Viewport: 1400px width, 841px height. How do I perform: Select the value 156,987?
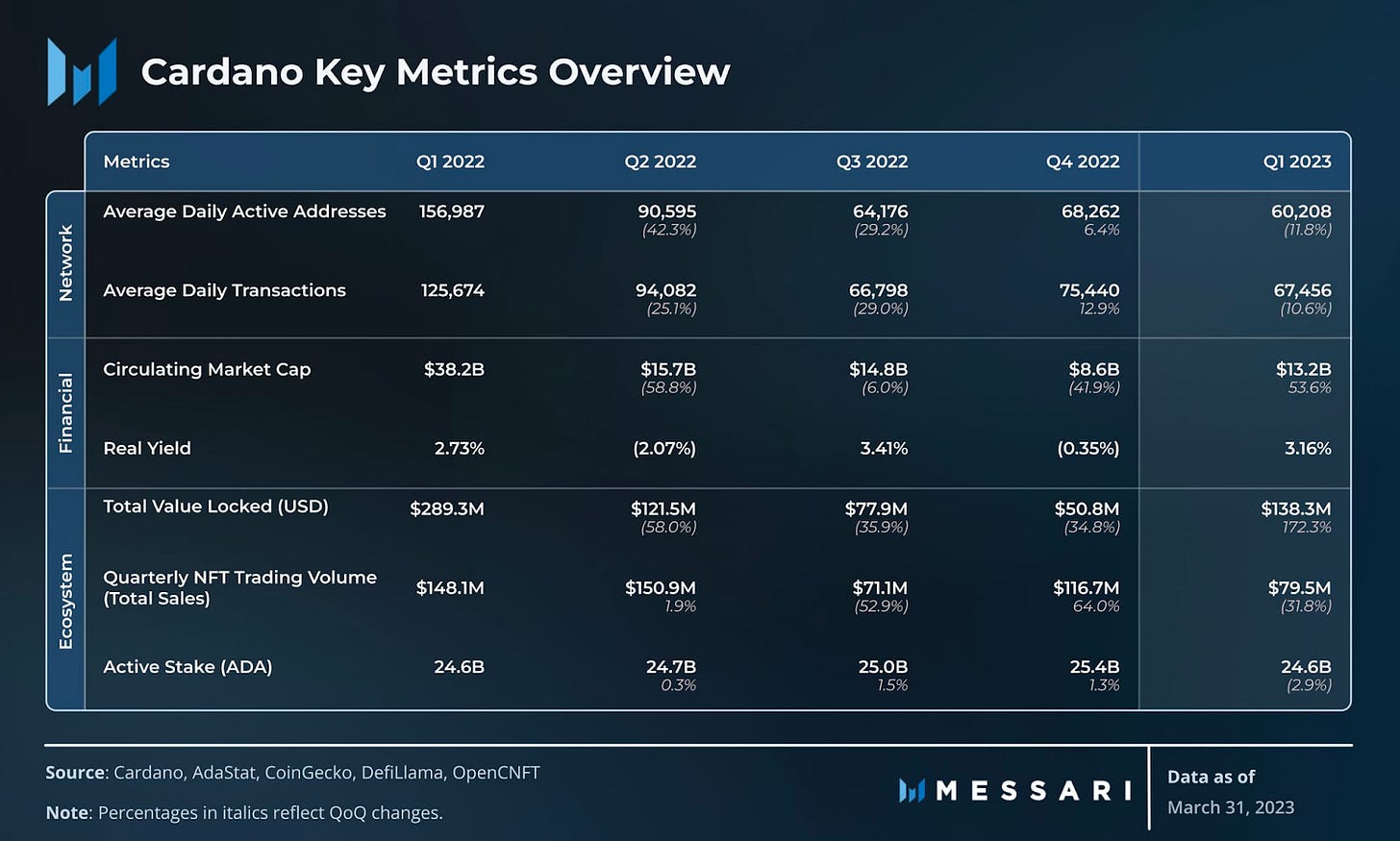pos(452,211)
